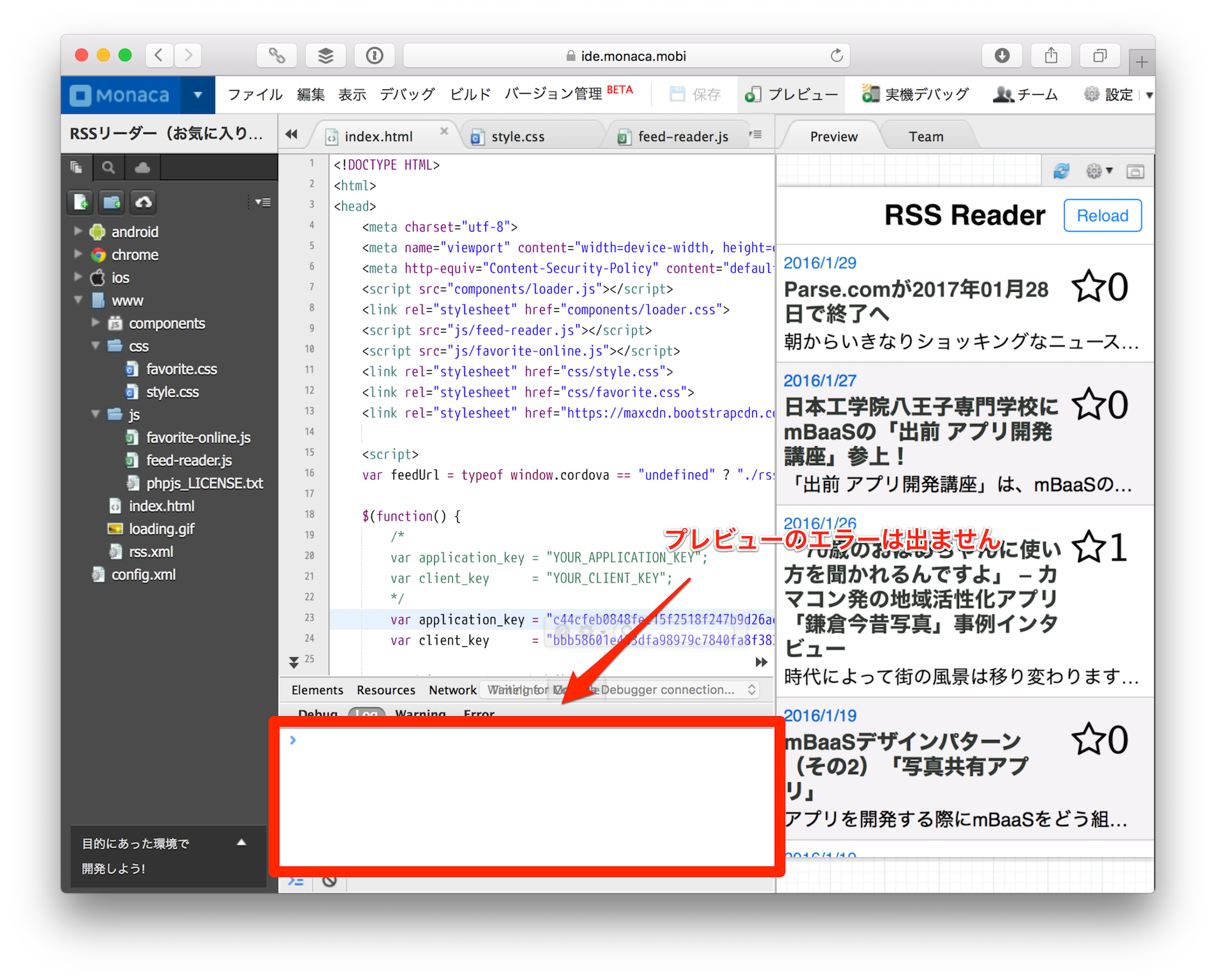Click the detach preview window icon
The image size is (1216, 980).
[x=1135, y=172]
